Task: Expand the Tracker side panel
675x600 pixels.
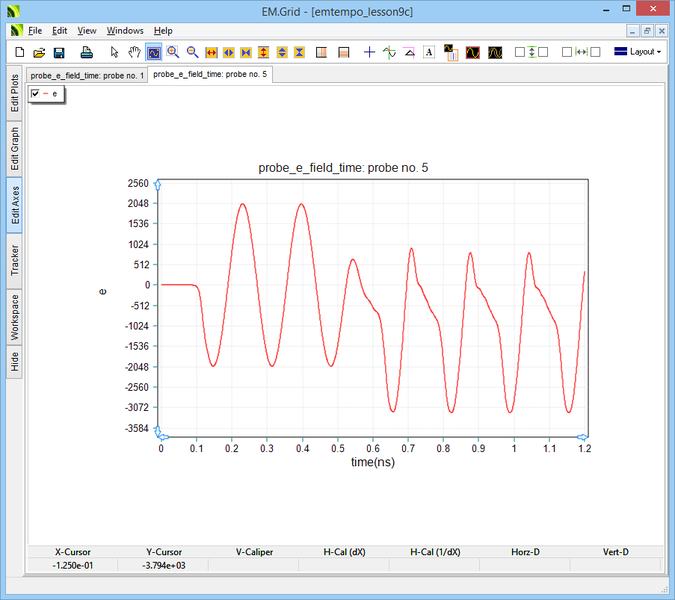Action: pos(15,260)
